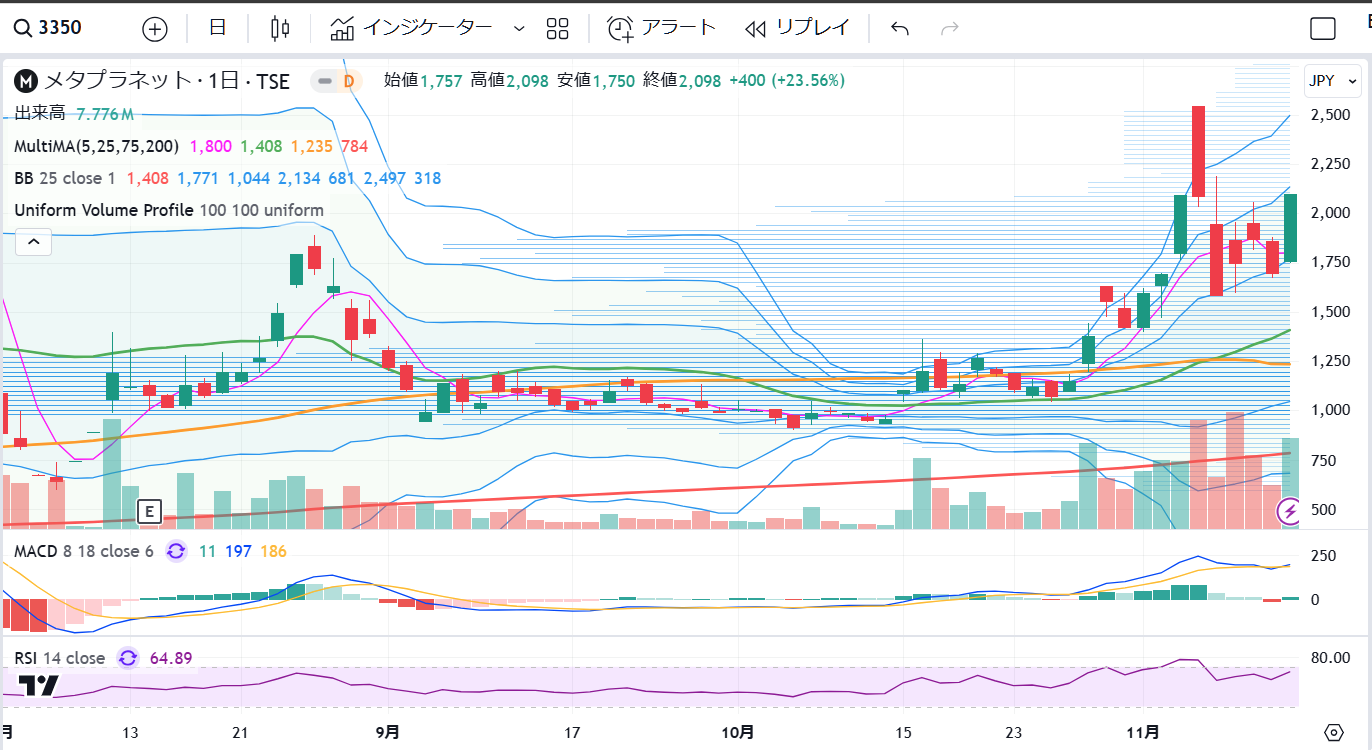Screen dimensions: 1372x750
Task: Click the 17 date label on time axis
Action: coord(573,733)
